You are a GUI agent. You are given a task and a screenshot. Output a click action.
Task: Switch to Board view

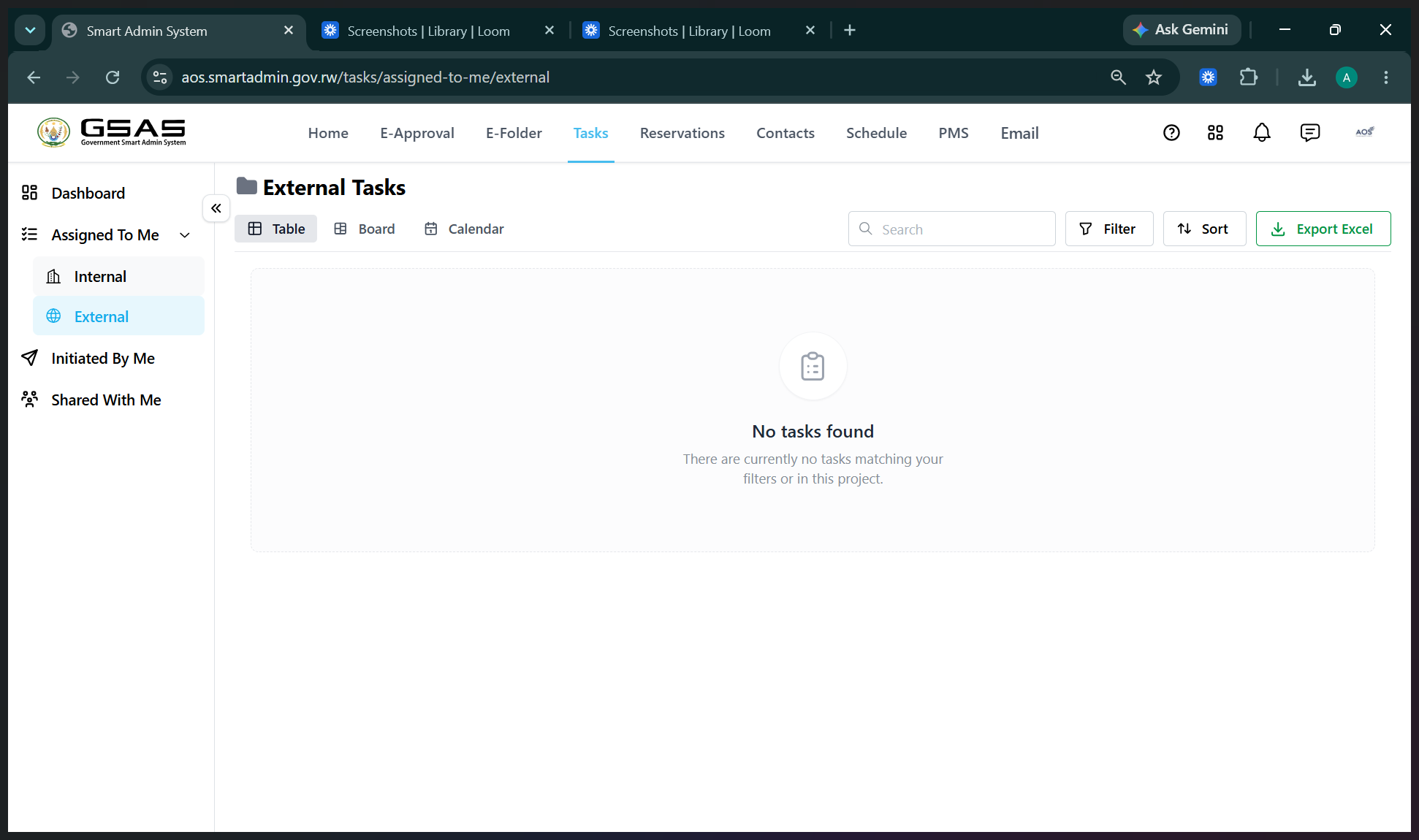pos(364,229)
